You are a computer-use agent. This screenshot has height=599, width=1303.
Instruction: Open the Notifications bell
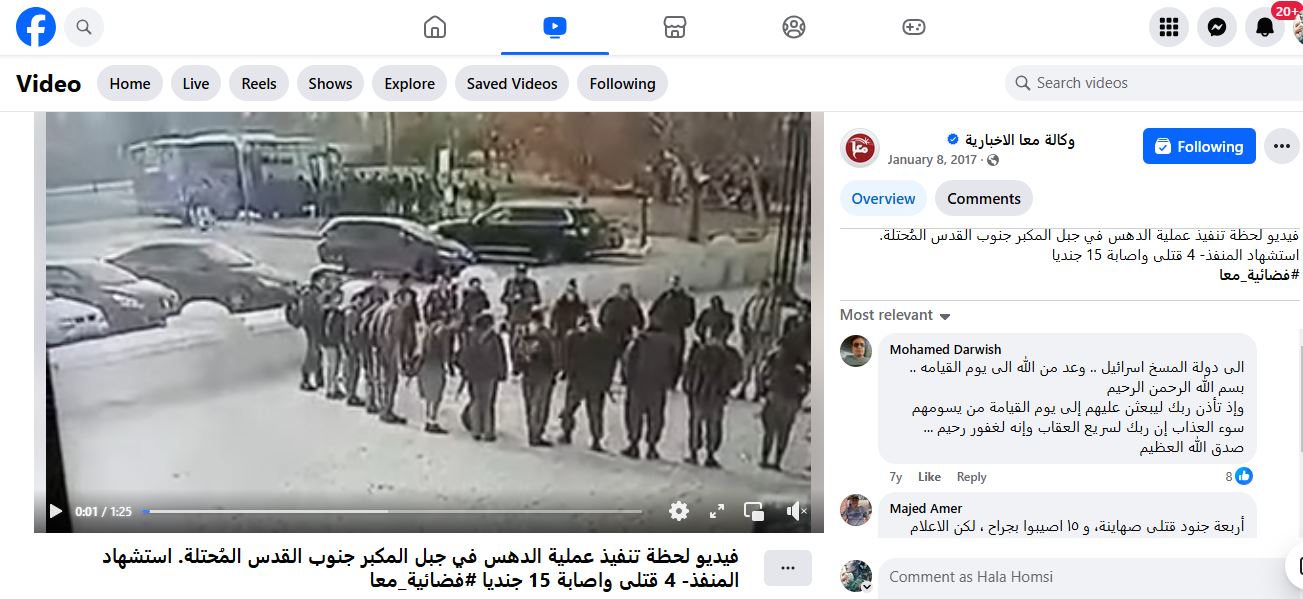[1265, 28]
